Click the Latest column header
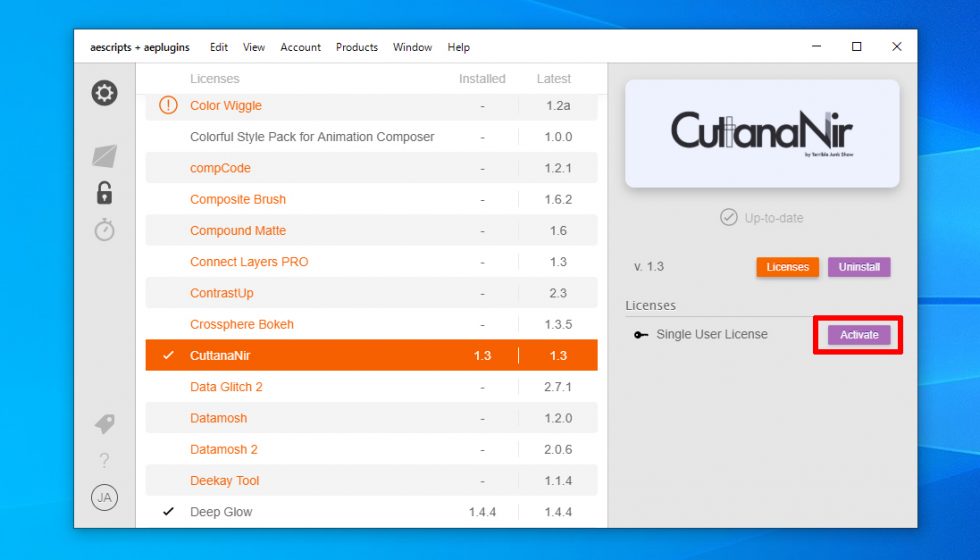 click(x=554, y=79)
